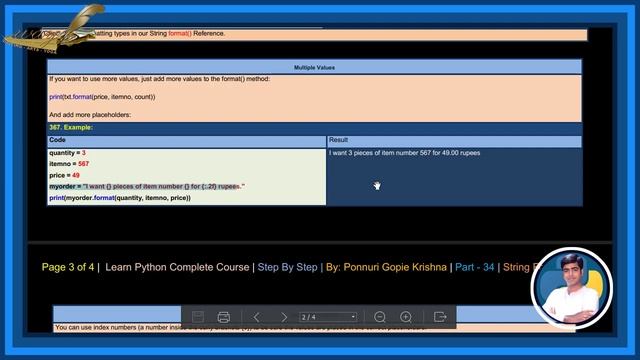Screen dimensions: 640x360
Task: Click the golden feather quill logo
Action: tap(55, 29)
